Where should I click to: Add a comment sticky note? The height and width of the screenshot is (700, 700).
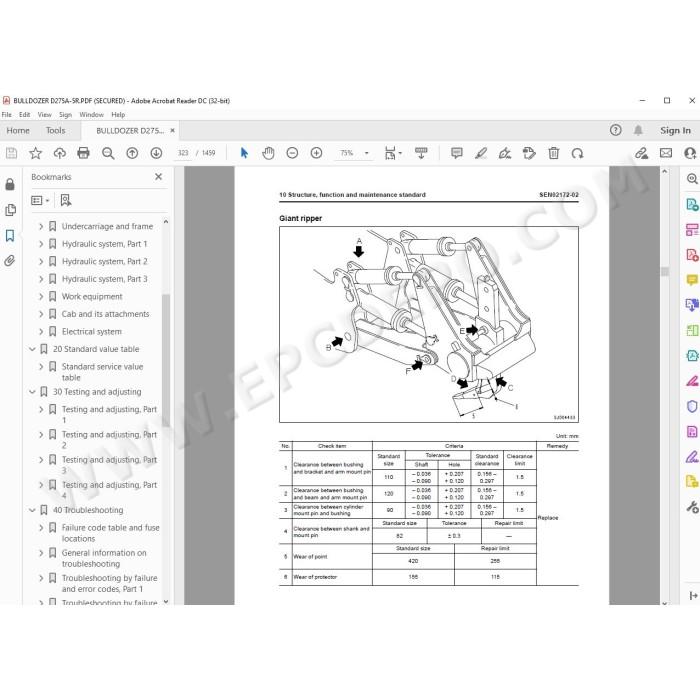(457, 153)
